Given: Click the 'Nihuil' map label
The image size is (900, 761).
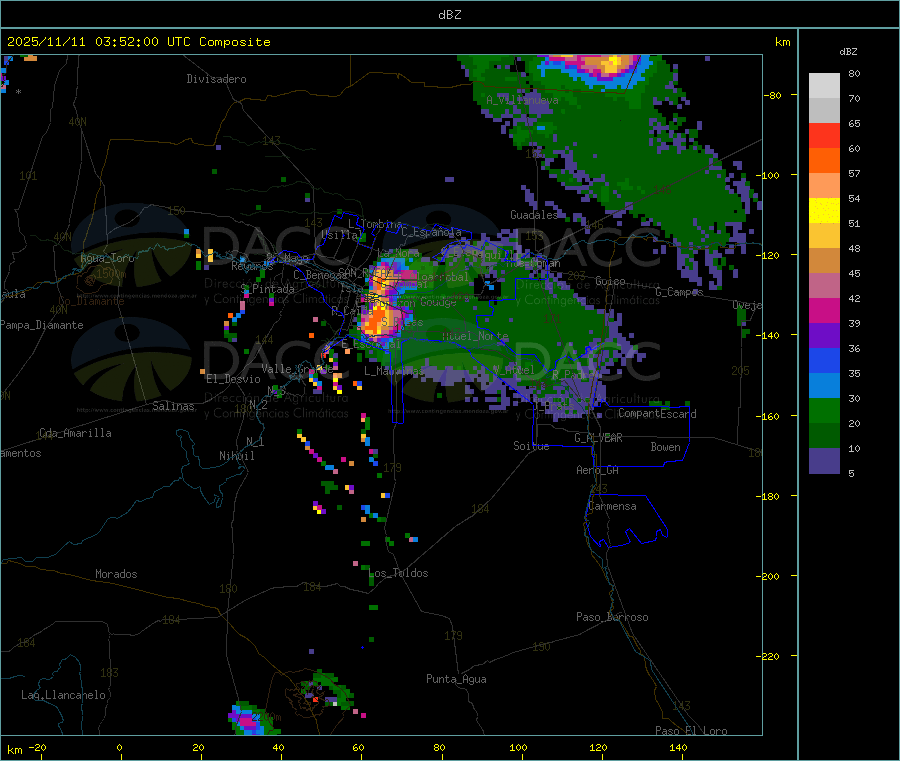Looking at the screenshot, I should [237, 456].
